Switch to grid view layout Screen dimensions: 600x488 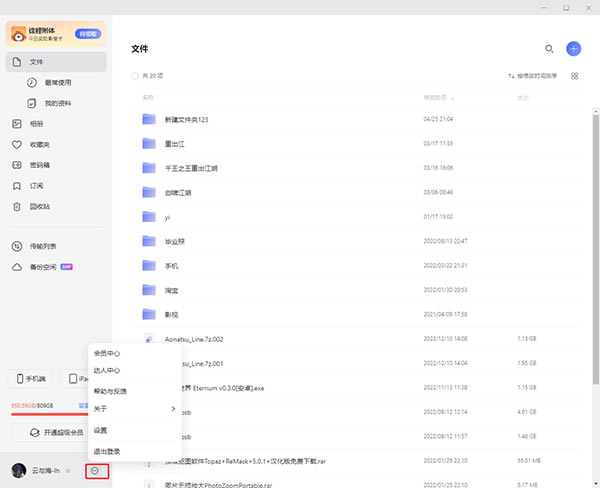point(574,76)
